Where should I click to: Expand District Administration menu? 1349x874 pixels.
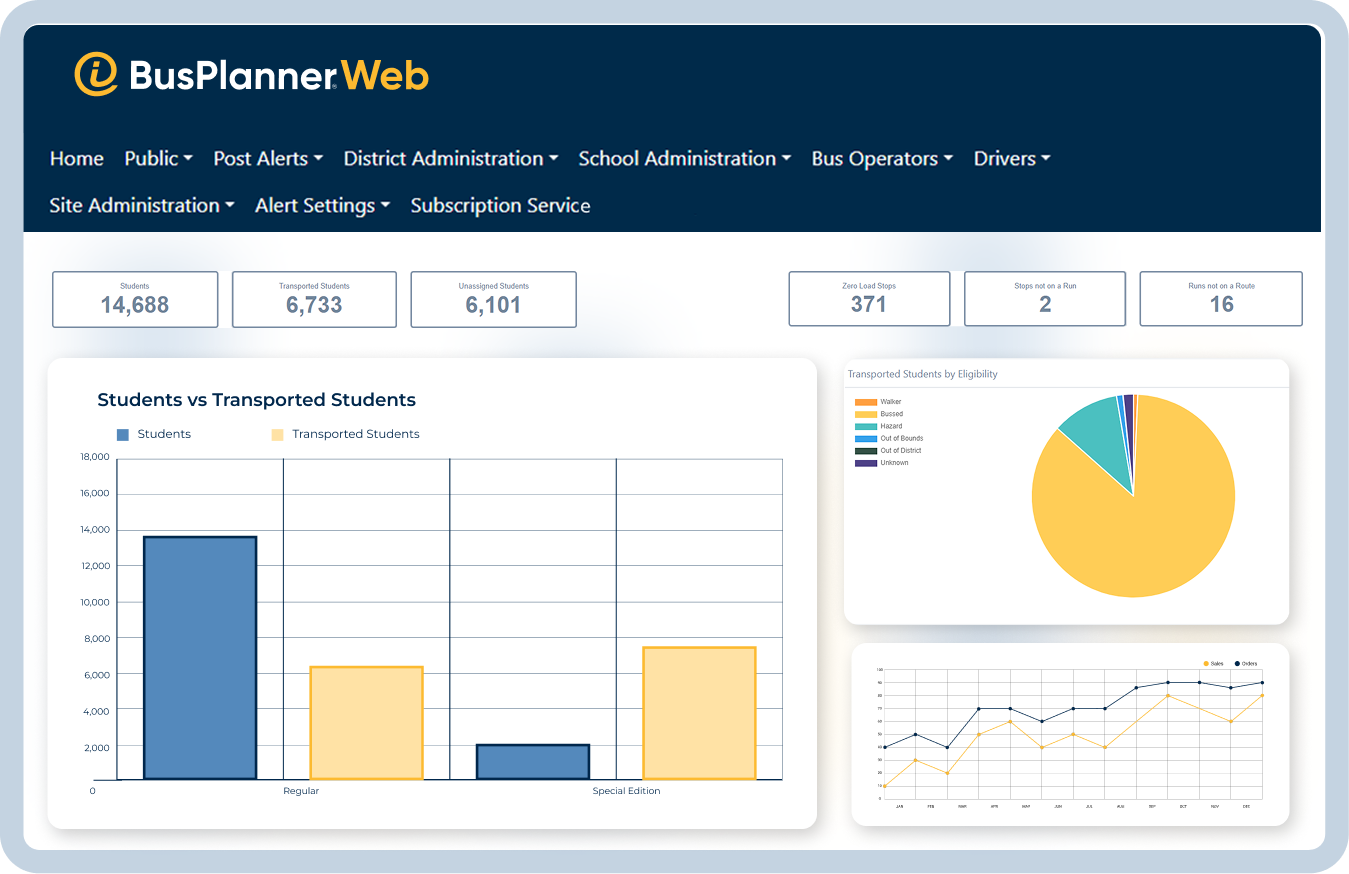click(450, 159)
